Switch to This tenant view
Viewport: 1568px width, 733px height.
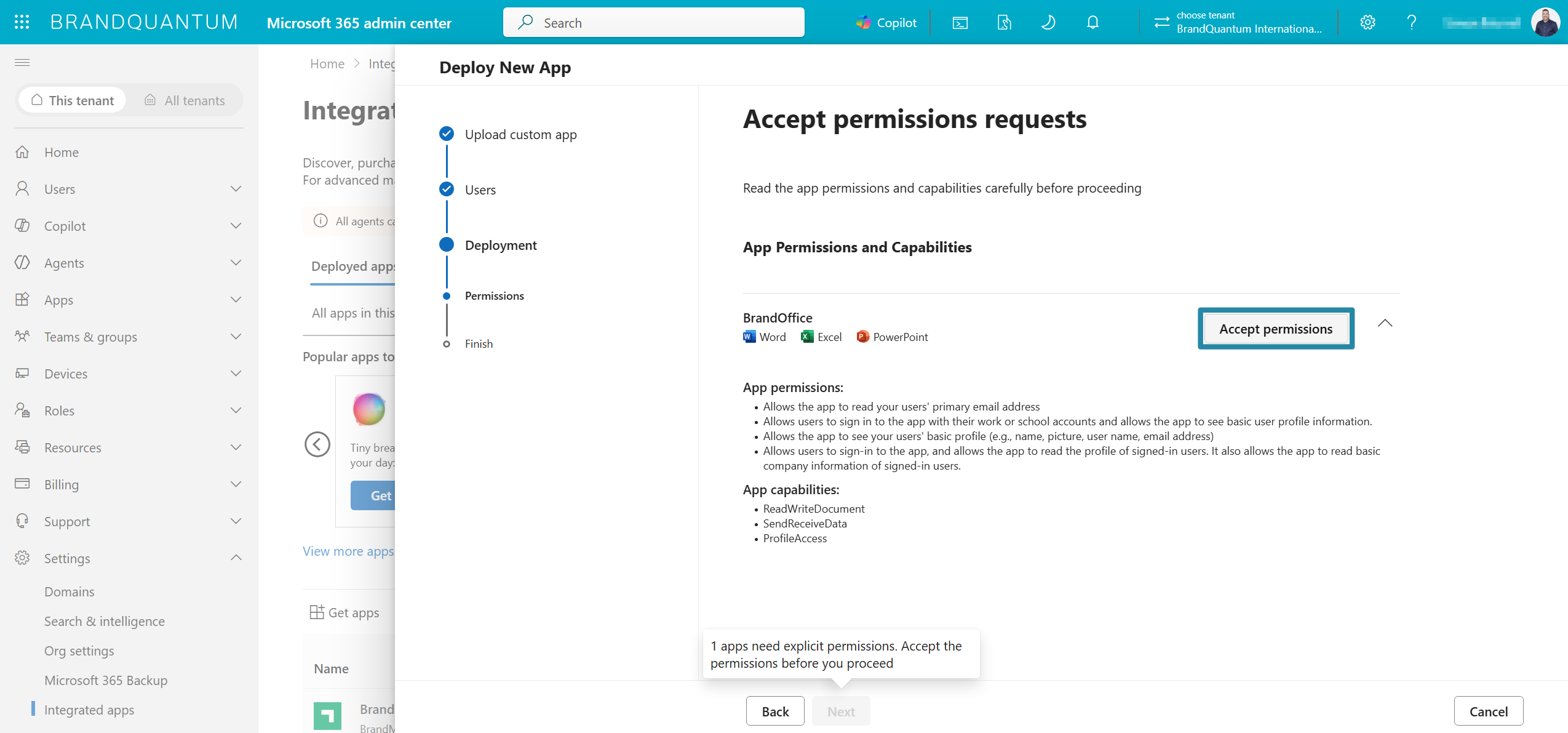[73, 100]
